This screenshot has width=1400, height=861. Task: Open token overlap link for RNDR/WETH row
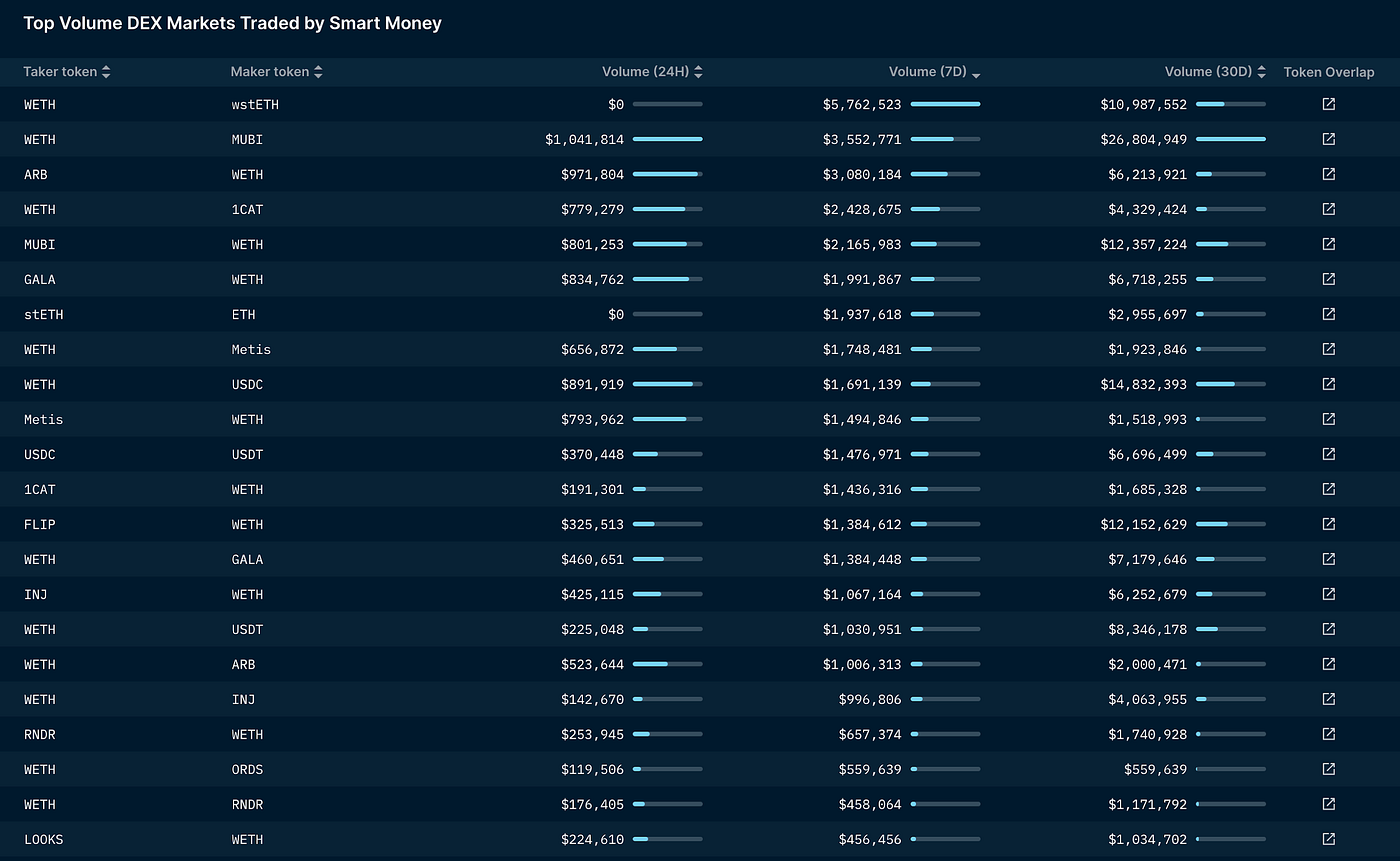tap(1328, 734)
